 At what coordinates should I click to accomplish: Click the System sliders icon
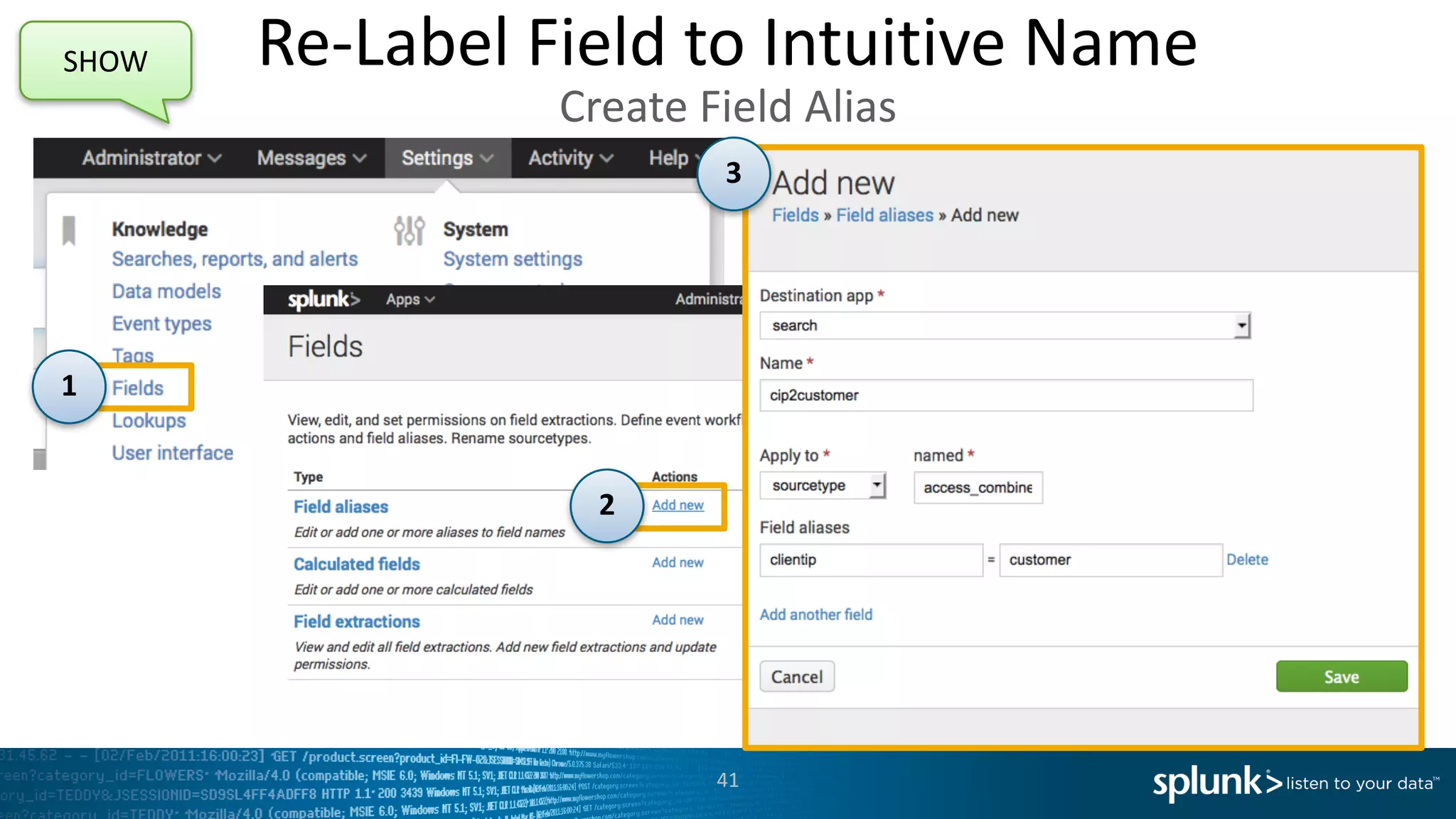[x=409, y=230]
